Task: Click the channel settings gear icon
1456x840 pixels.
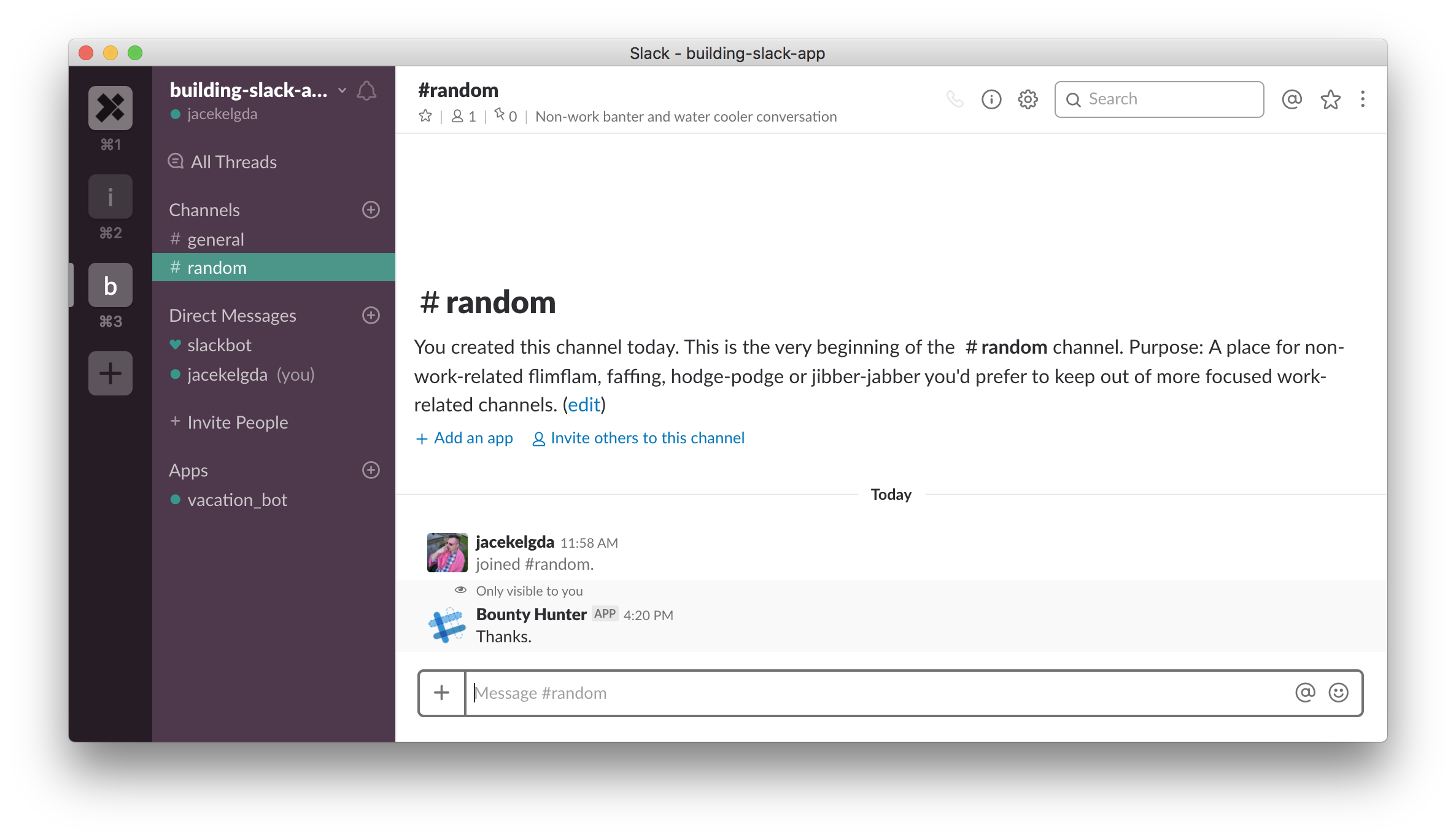Action: [x=1028, y=98]
